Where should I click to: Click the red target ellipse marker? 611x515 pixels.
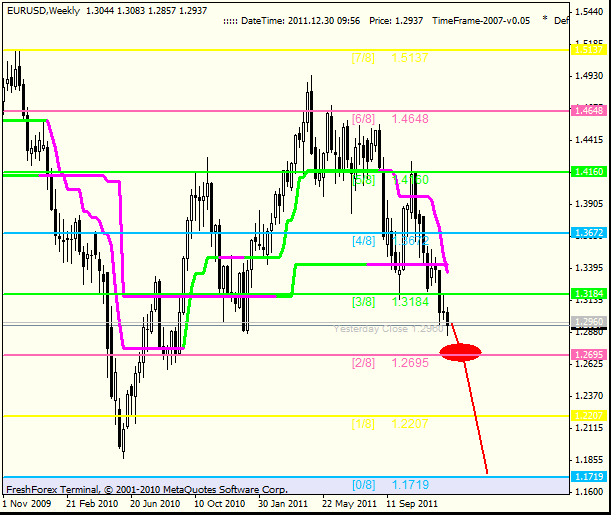(460, 353)
